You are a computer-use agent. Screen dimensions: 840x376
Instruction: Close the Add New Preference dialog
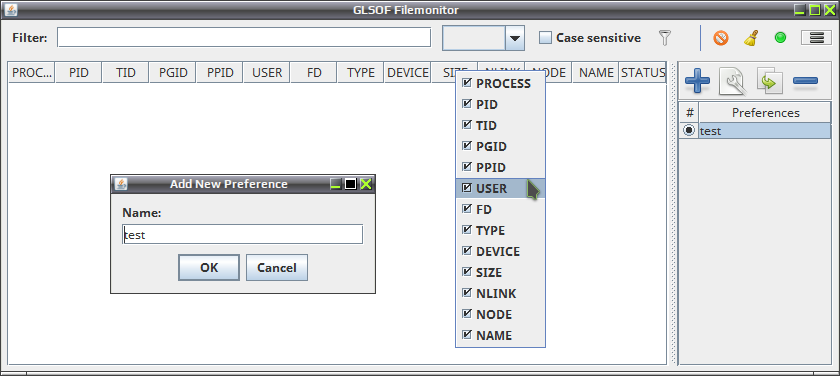[x=366, y=184]
